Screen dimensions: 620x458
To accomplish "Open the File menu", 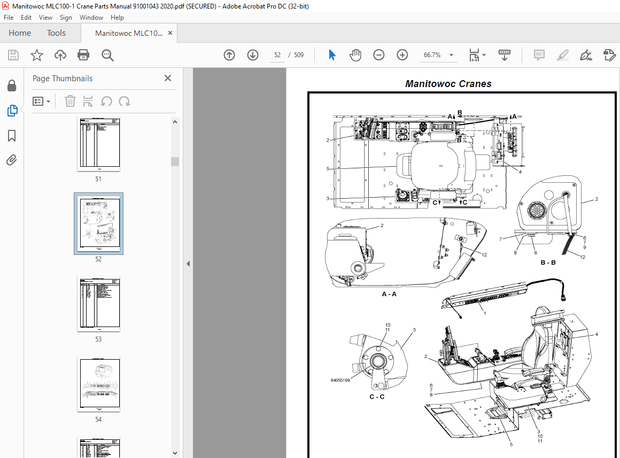I will tap(8, 17).
